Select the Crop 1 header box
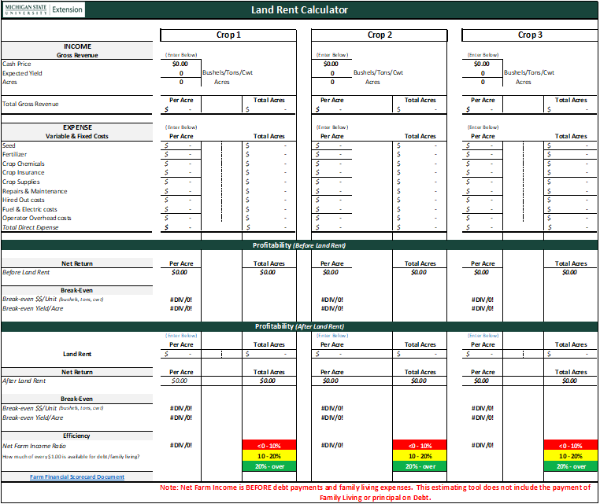The image size is (600, 504). click(228, 35)
